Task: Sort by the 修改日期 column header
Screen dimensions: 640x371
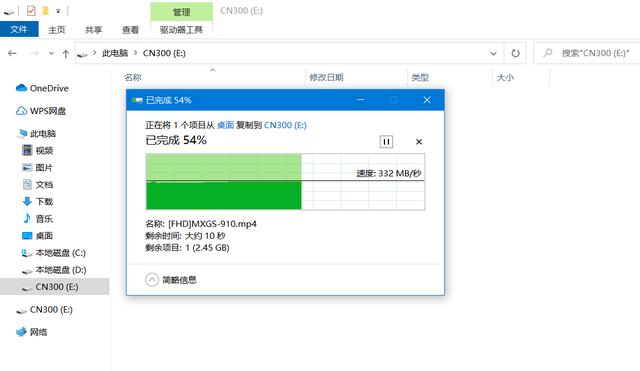Action: coord(326,77)
